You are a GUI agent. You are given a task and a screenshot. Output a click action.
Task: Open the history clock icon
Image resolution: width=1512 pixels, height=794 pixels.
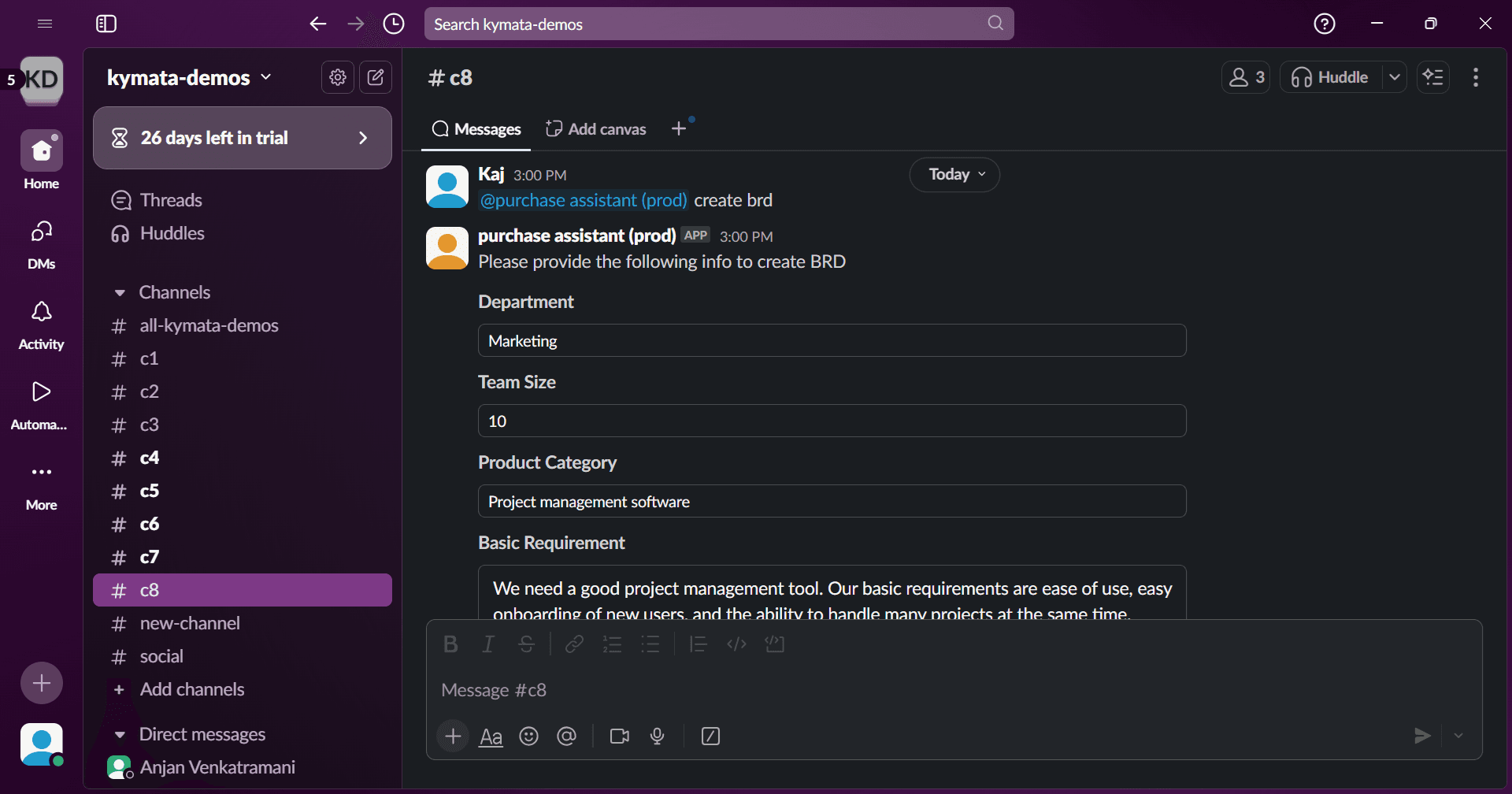click(394, 24)
